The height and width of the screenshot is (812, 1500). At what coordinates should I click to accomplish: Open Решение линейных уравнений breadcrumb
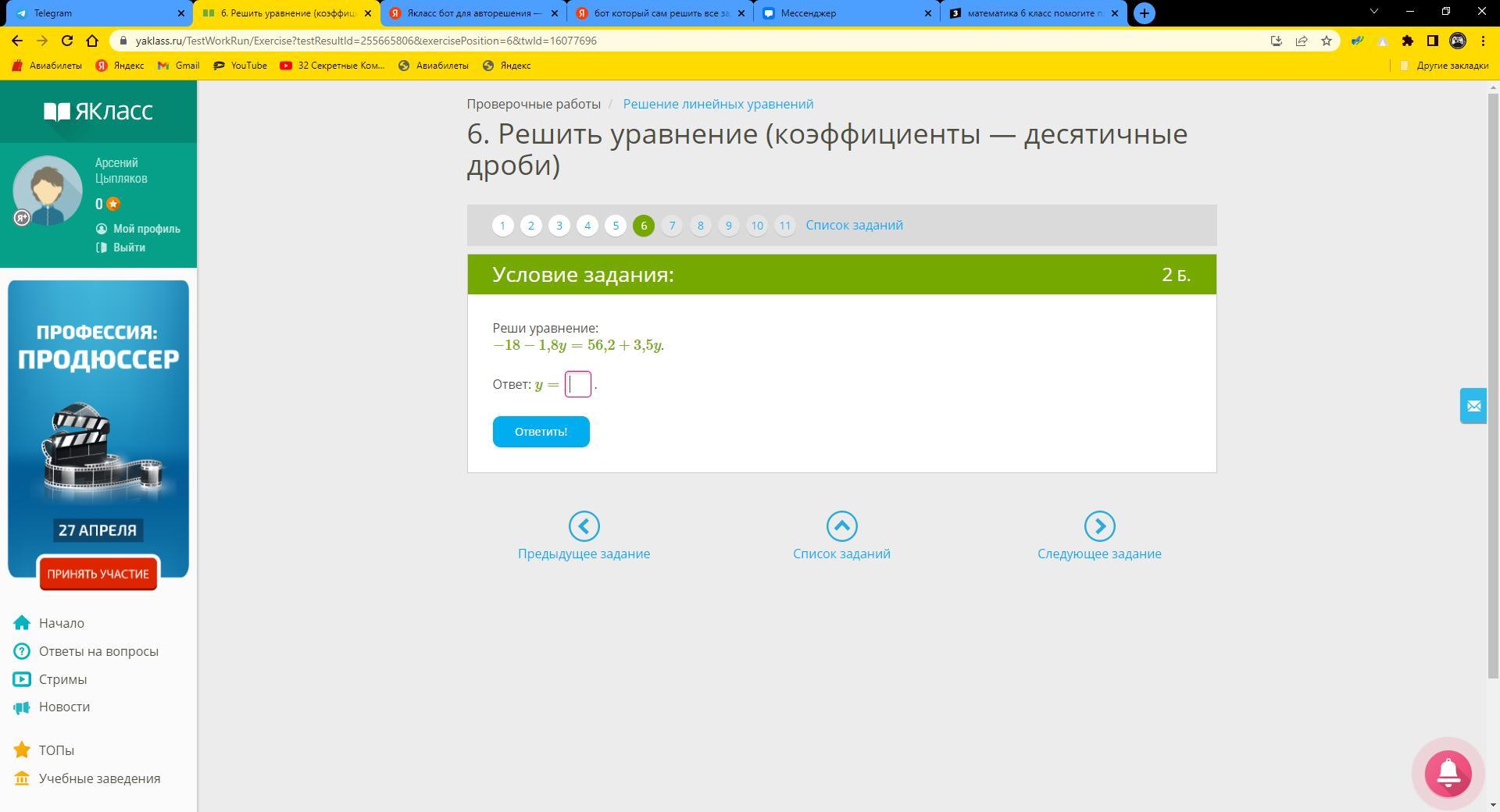[718, 104]
